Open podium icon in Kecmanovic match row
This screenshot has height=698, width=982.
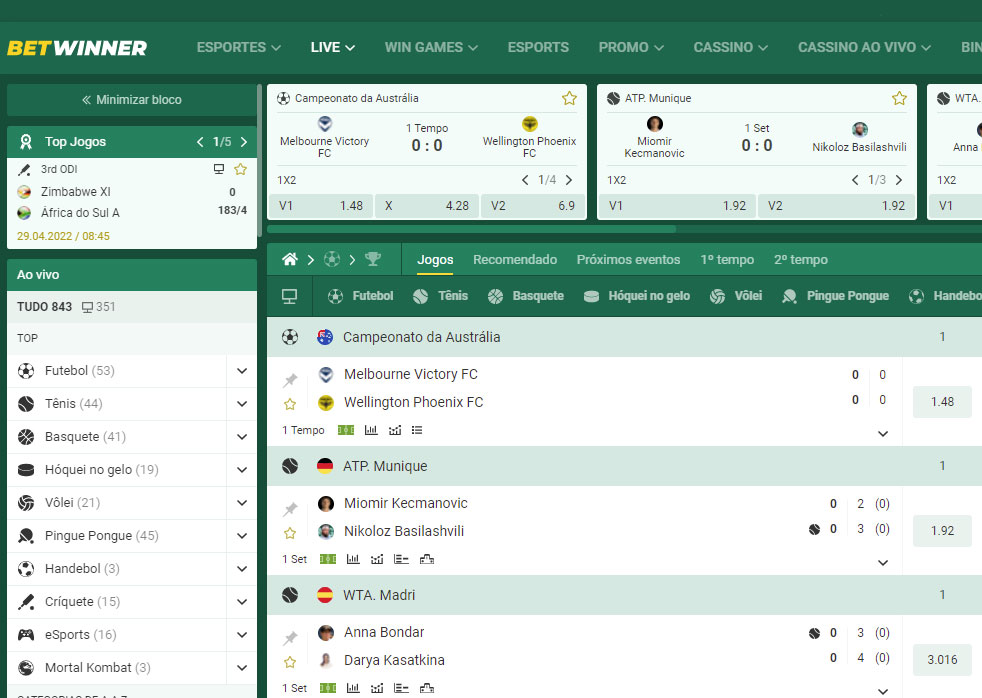click(426, 559)
